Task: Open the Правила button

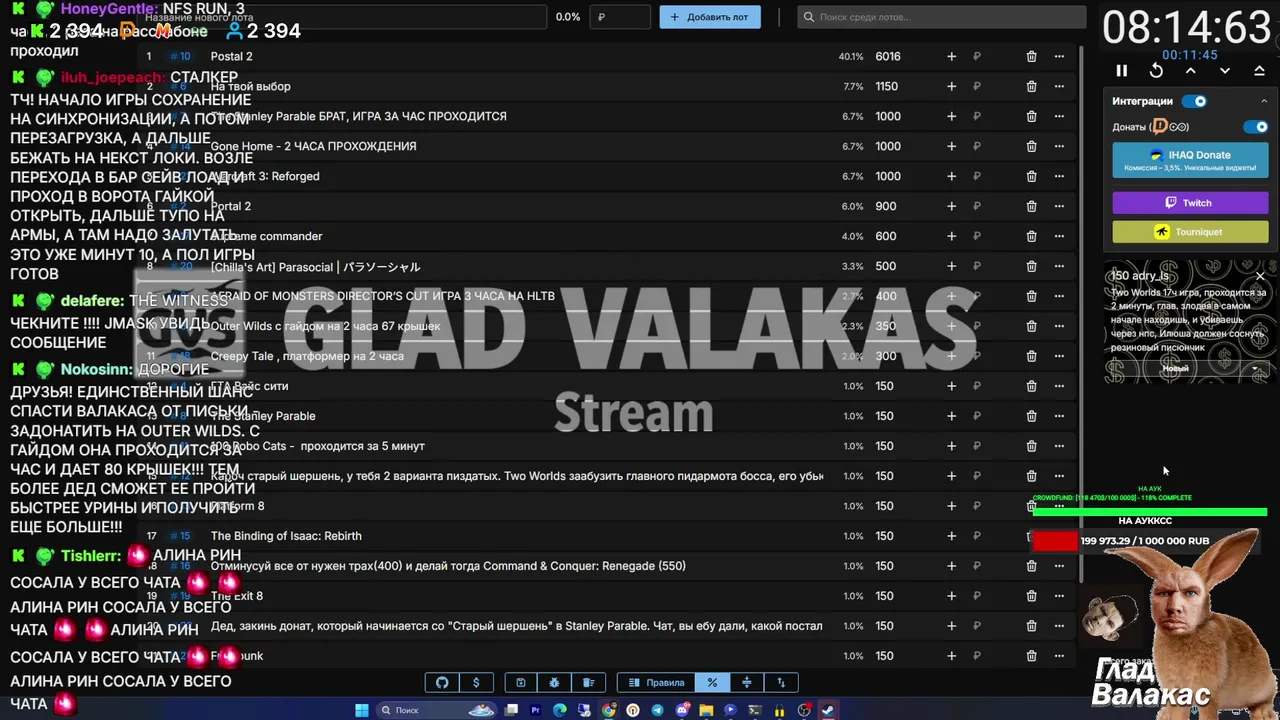Action: pos(657,683)
